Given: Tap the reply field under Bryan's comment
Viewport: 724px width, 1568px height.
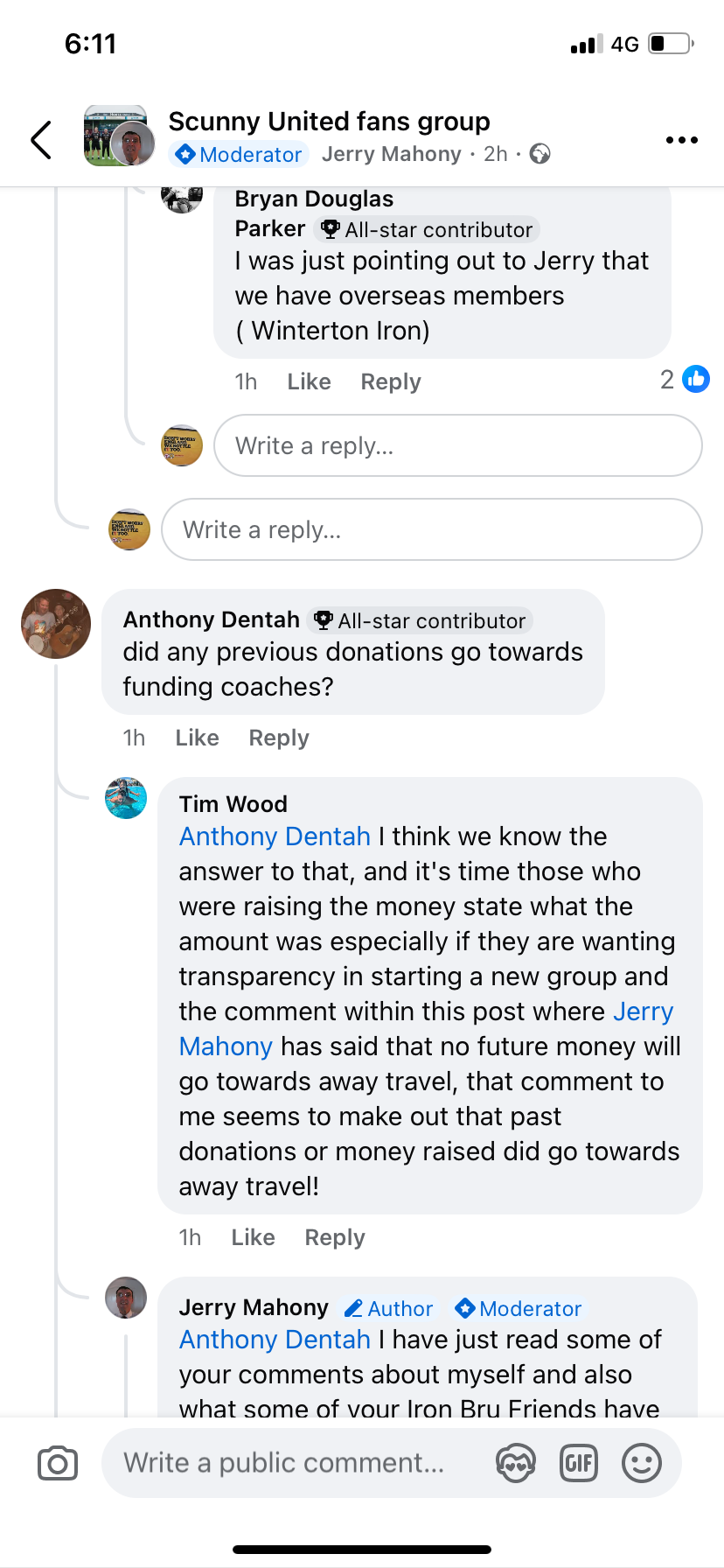Looking at the screenshot, I should tap(457, 445).
